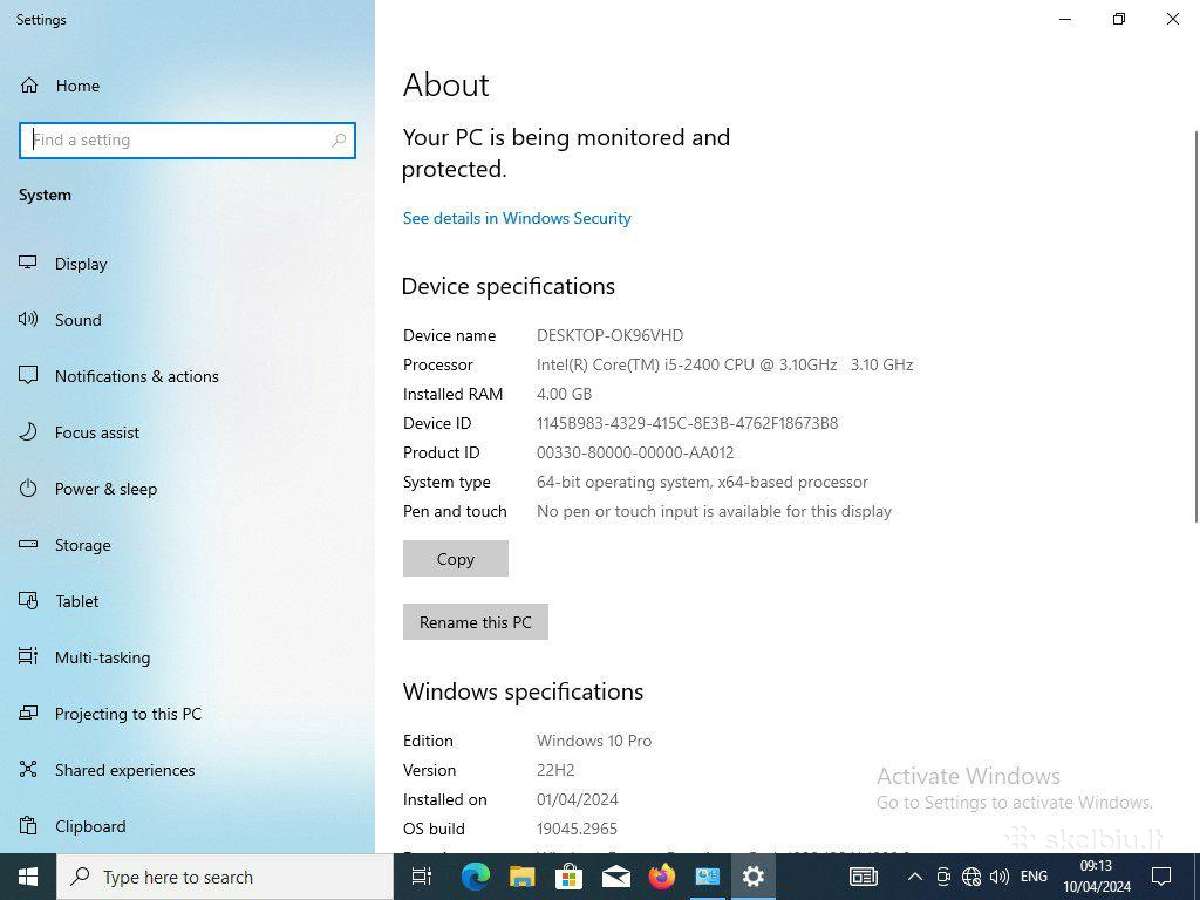Click the Settings gear in the taskbar
This screenshot has width=1200, height=900.
pyautogui.click(x=753, y=877)
